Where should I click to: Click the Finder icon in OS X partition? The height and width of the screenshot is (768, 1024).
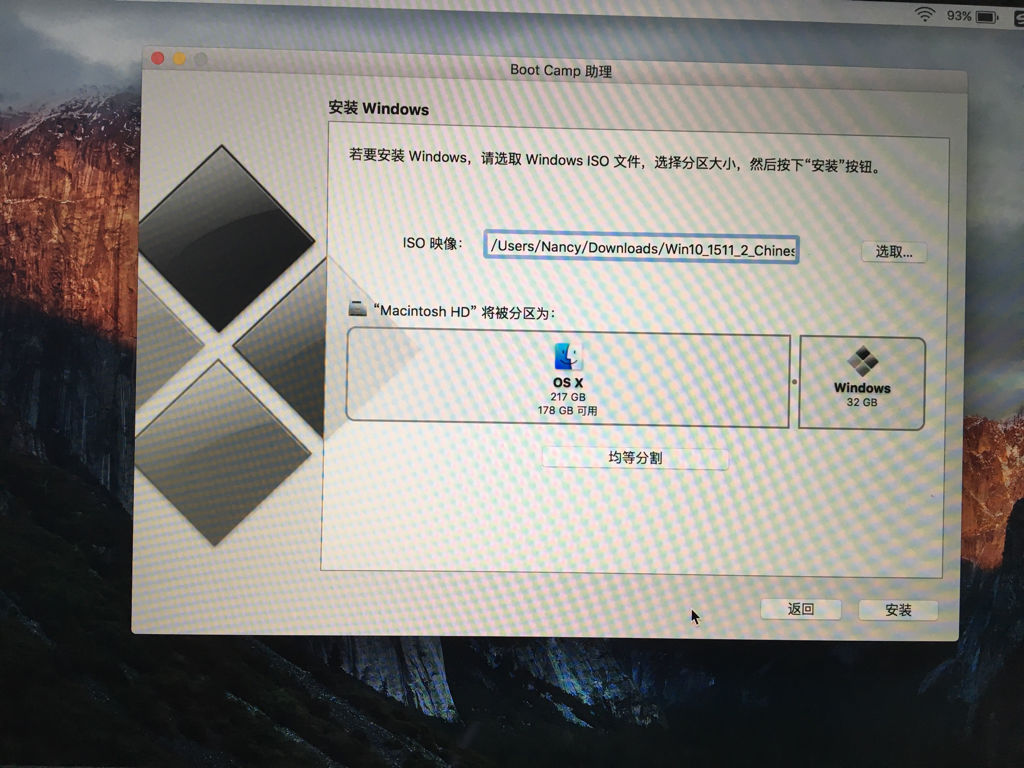click(x=568, y=357)
